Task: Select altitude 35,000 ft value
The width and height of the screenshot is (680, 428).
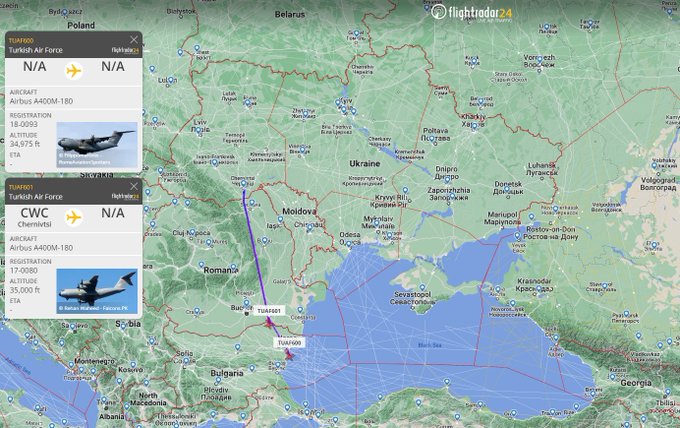Action: (25, 290)
